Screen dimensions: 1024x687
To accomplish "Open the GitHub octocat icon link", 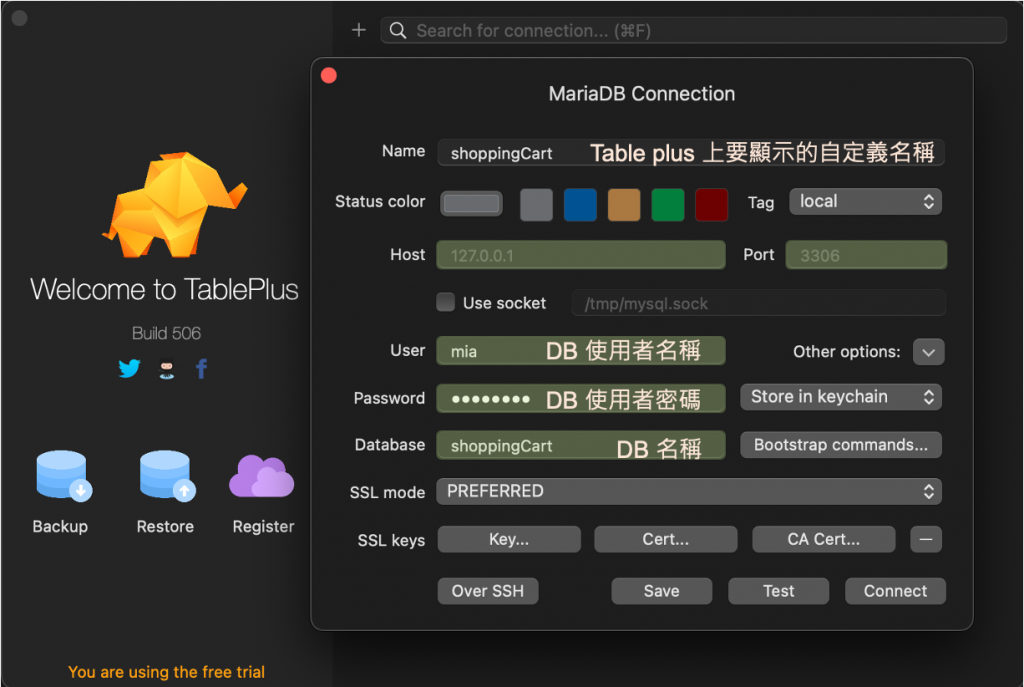I will click(x=167, y=370).
